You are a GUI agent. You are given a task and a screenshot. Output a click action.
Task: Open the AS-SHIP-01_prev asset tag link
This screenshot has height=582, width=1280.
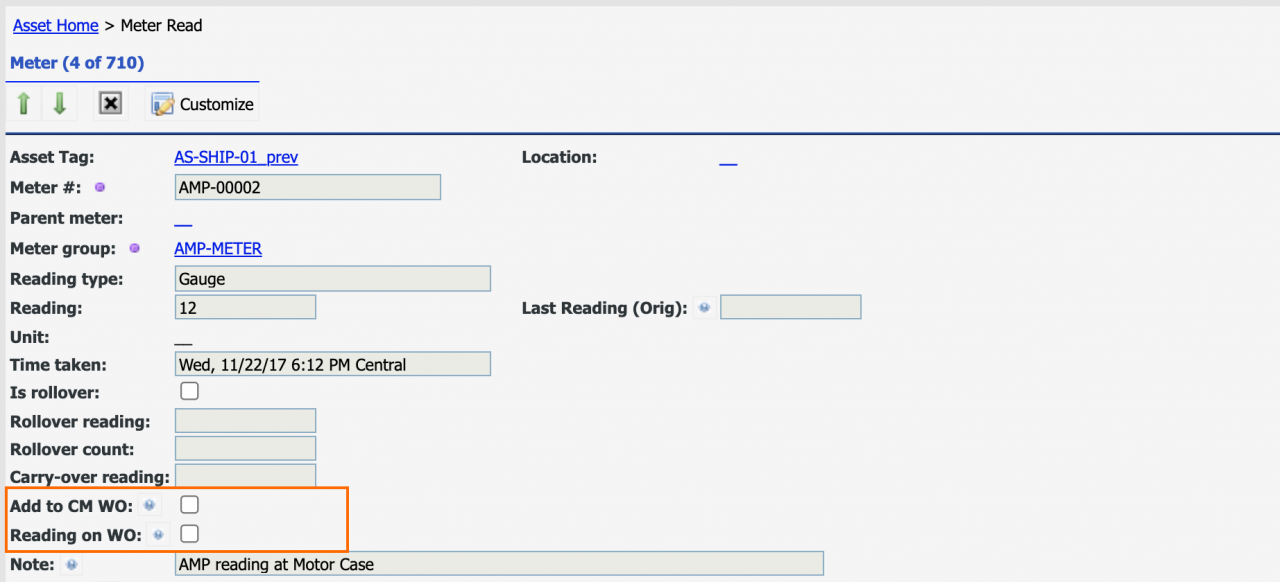pos(236,157)
